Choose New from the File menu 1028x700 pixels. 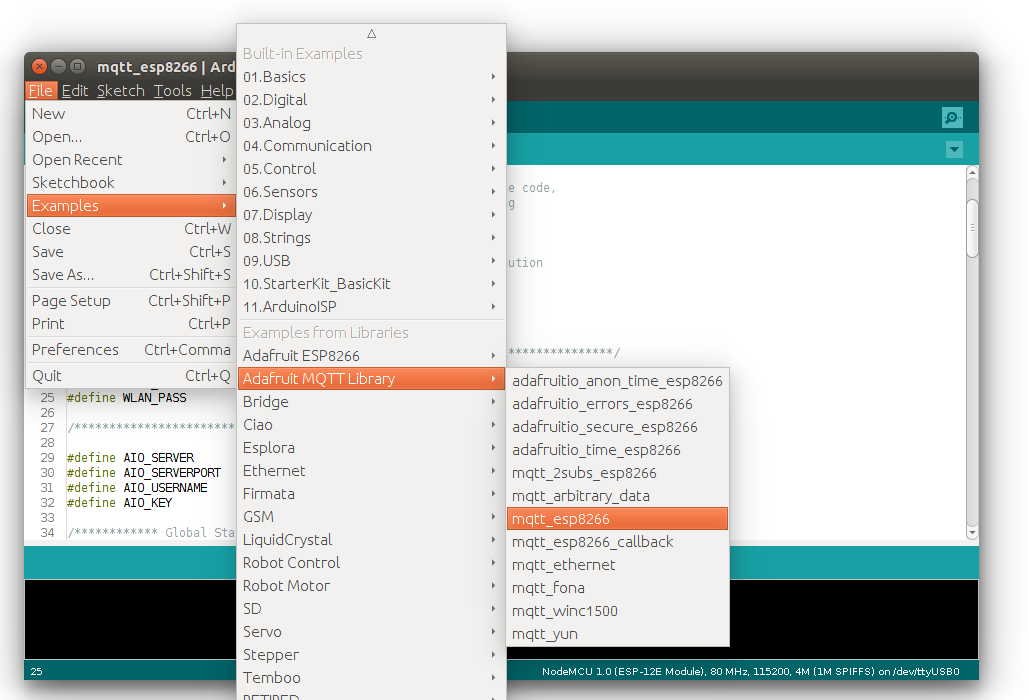131,113
